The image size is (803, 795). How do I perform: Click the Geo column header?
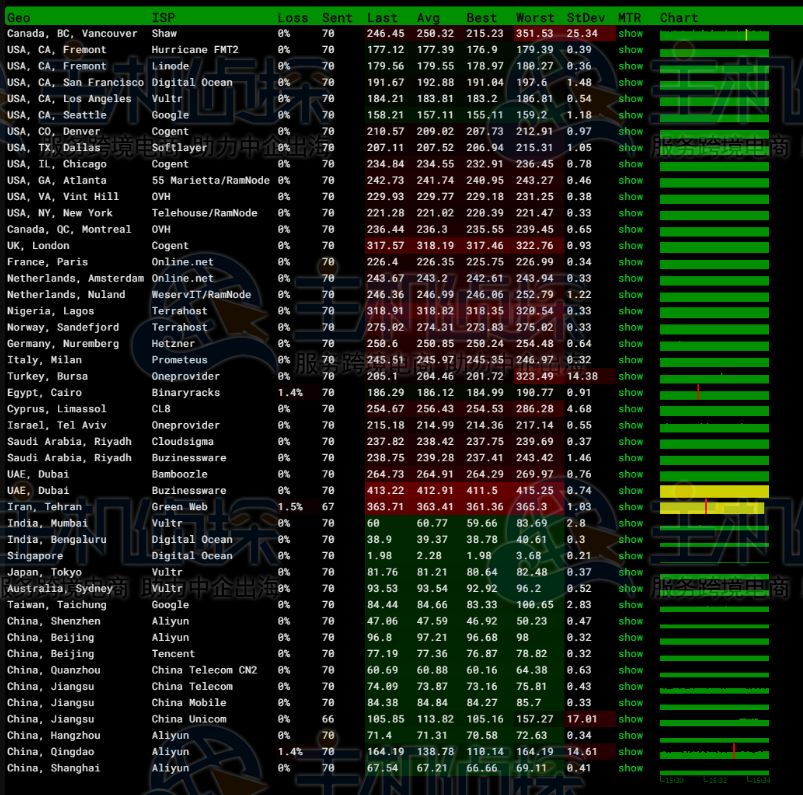19,18
